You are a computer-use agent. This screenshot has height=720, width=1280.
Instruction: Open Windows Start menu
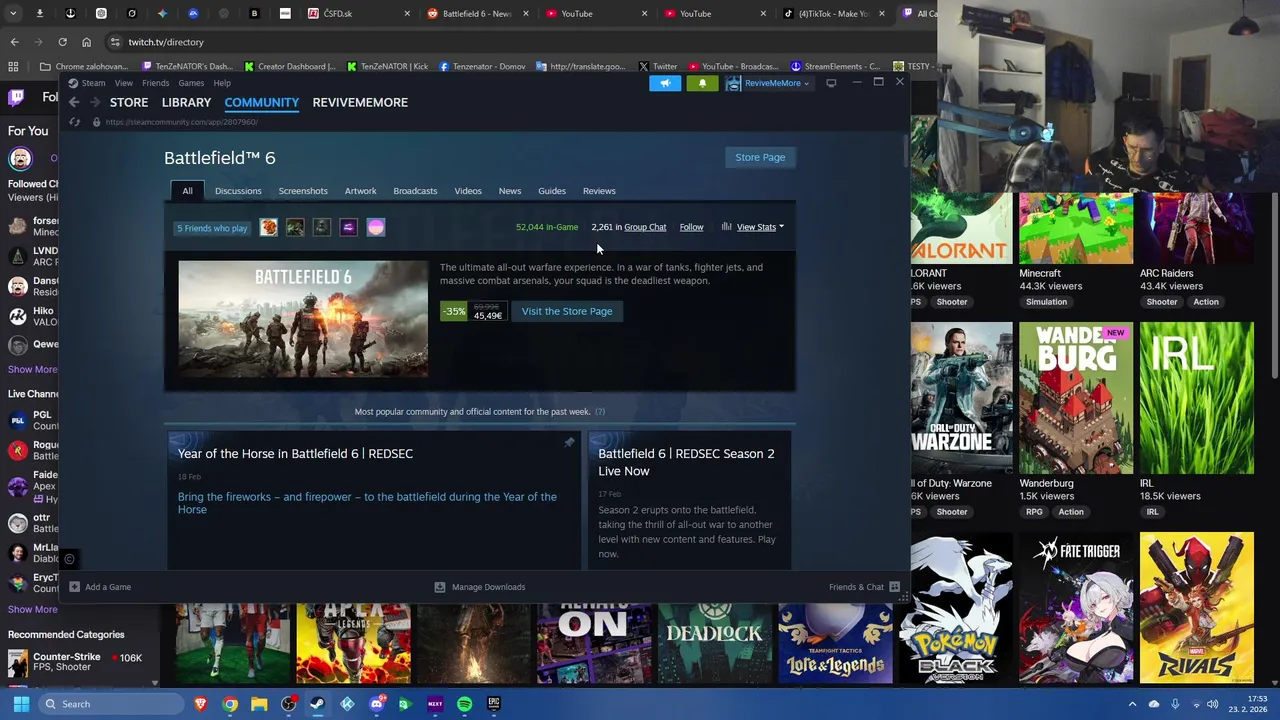[21, 704]
